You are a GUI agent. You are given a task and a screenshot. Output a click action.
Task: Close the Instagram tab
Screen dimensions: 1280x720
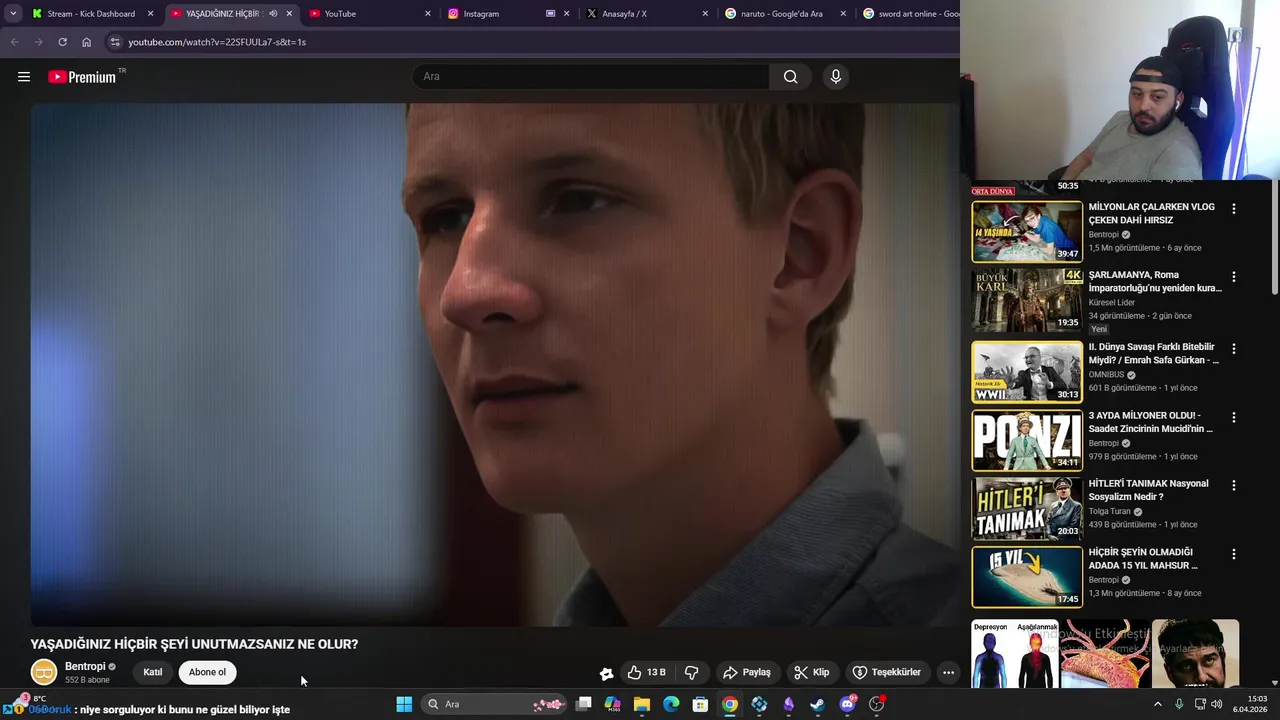(567, 14)
